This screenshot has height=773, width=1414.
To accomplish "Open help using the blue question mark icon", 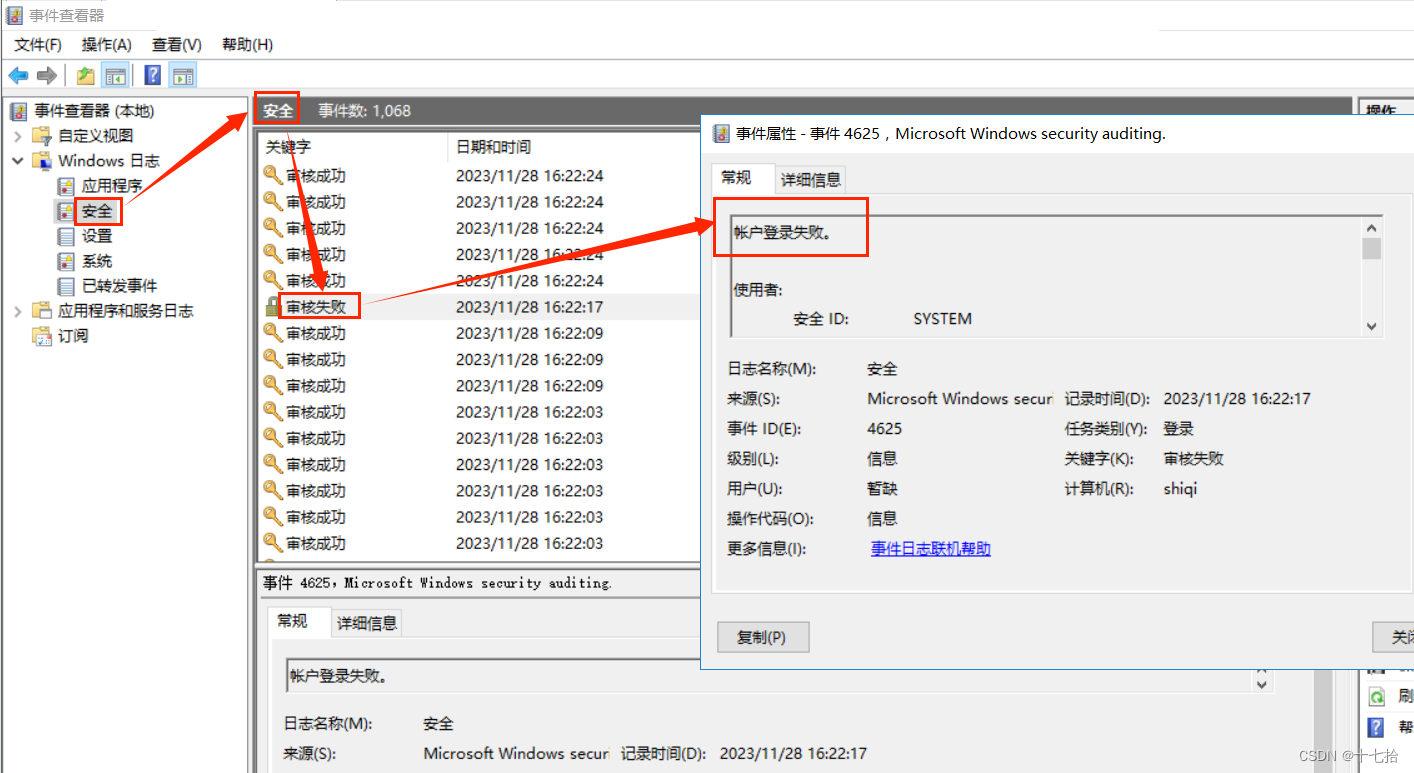I will pyautogui.click(x=151, y=74).
